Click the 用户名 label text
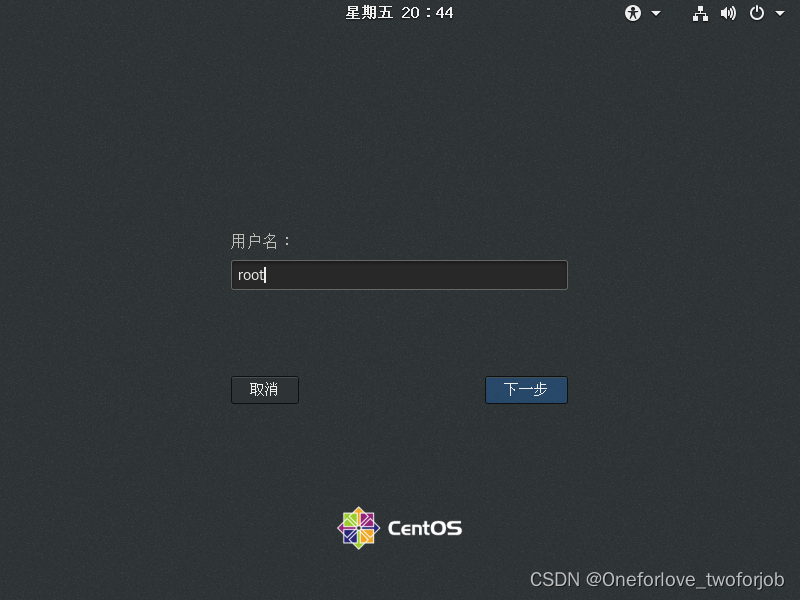This screenshot has height=600, width=800. coord(260,241)
